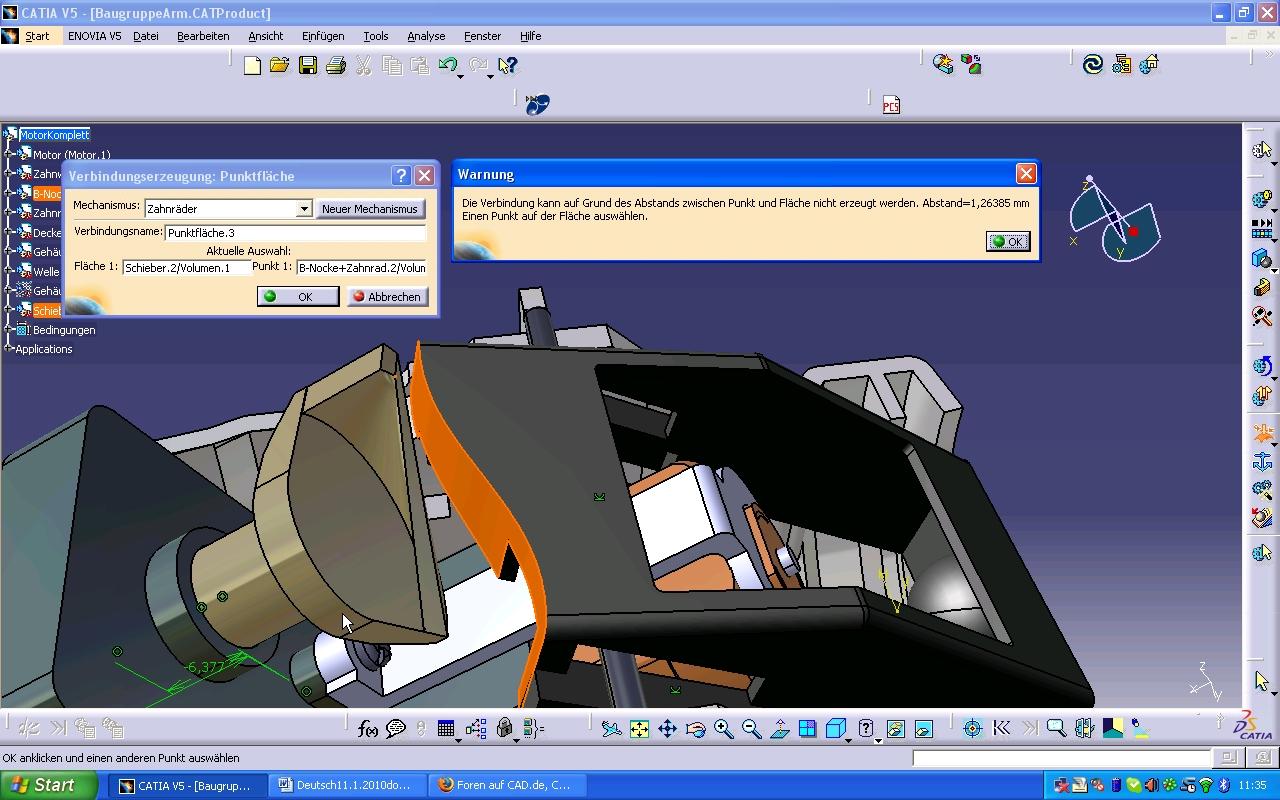Click the dialog help question mark button
This screenshot has width=1280, height=800.
(x=401, y=175)
